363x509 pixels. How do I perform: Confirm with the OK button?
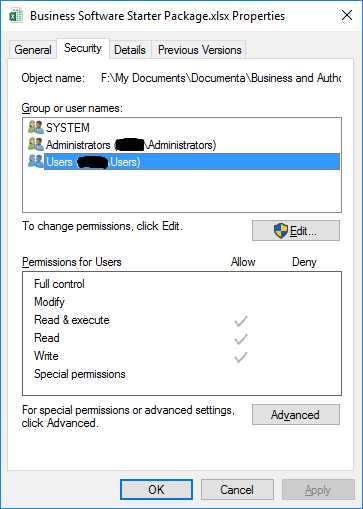coord(156,489)
